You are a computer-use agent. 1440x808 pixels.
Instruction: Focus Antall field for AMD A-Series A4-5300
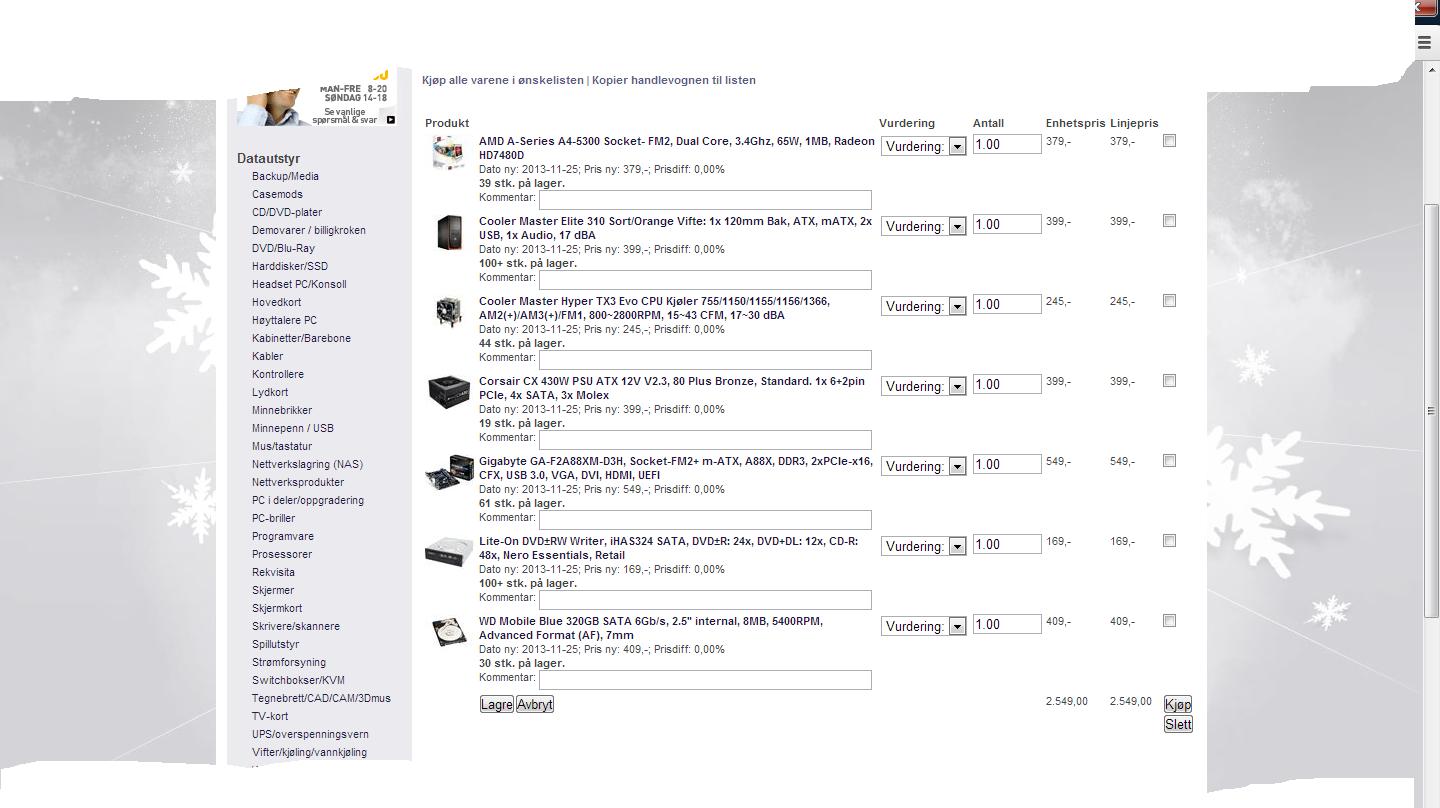(1007, 144)
